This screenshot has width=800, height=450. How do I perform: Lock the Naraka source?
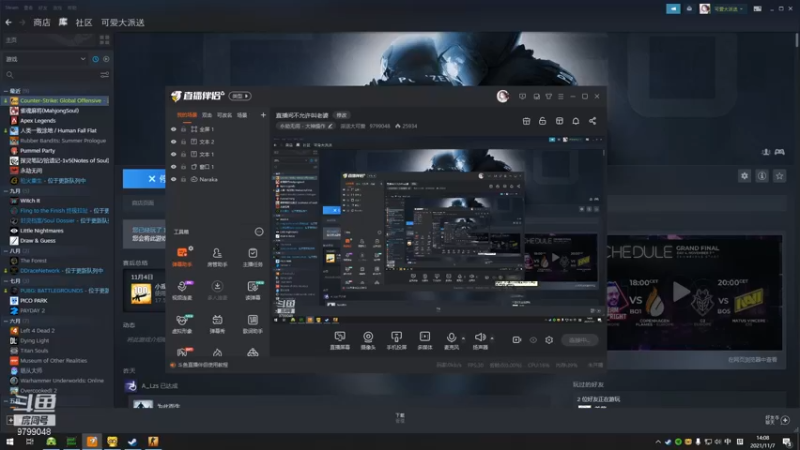click(183, 180)
